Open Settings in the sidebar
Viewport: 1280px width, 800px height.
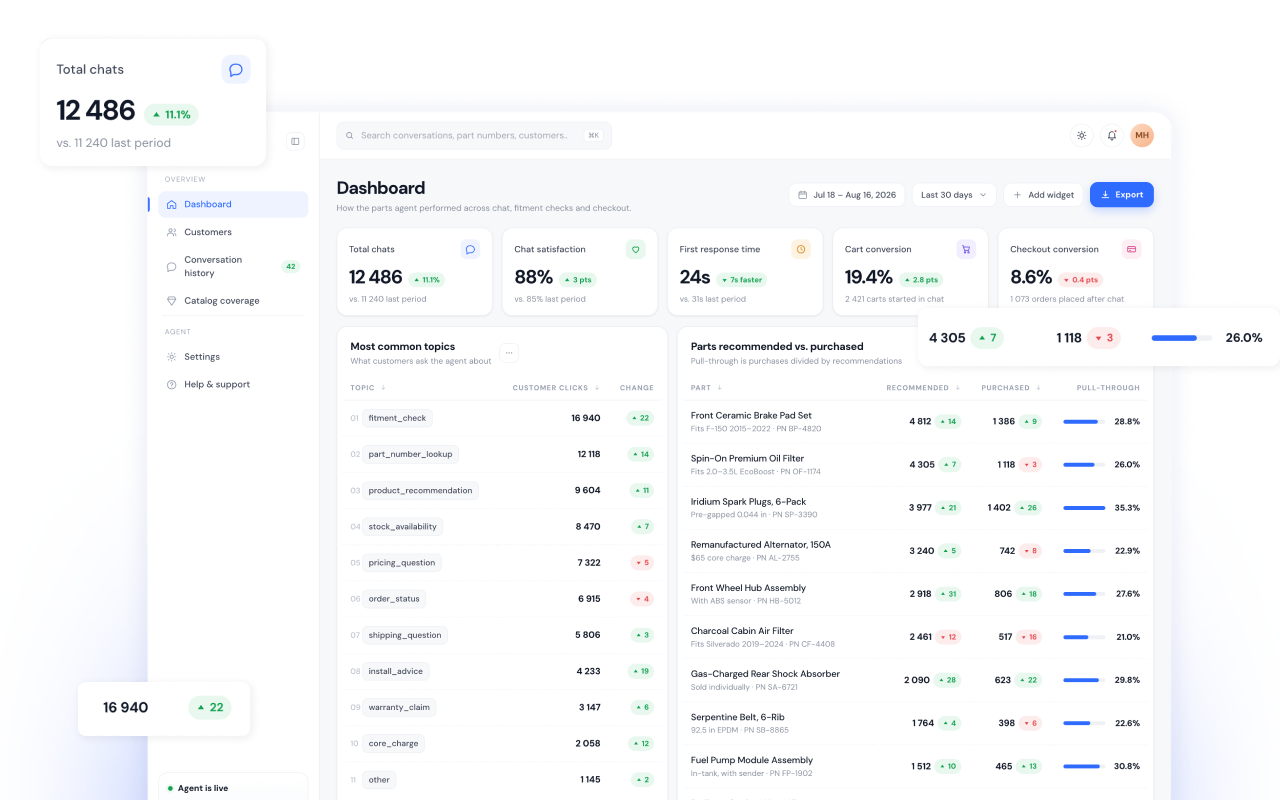233,357
